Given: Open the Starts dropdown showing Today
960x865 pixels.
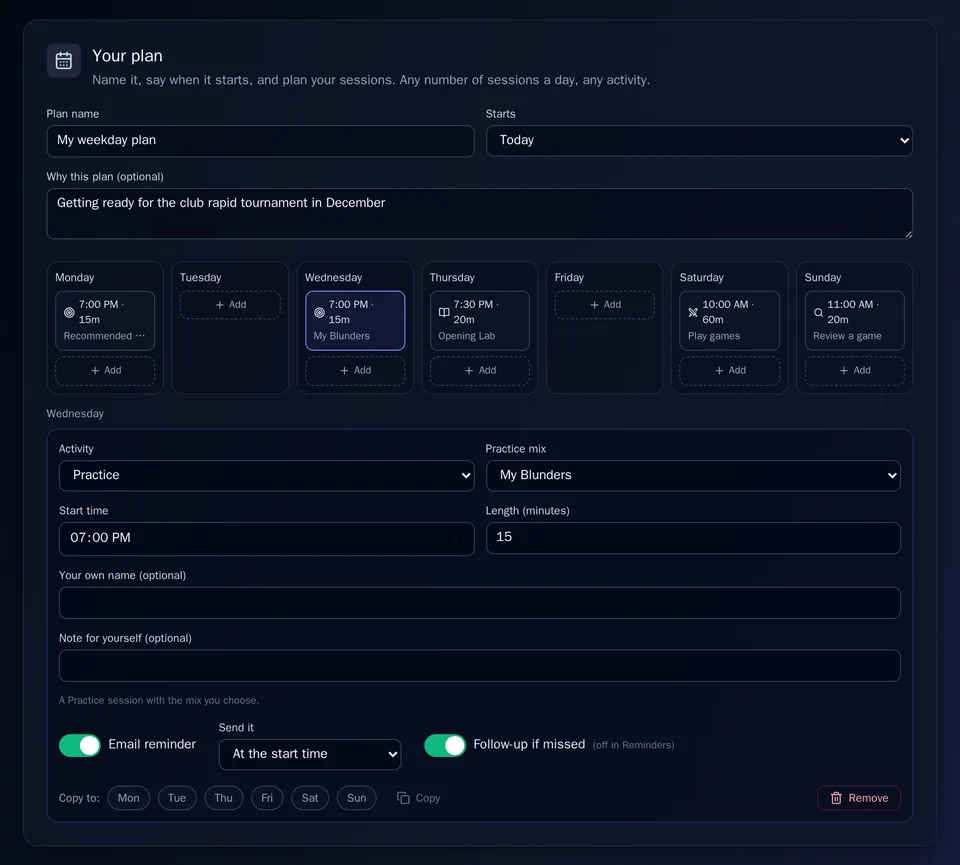Looking at the screenshot, I should [699, 140].
